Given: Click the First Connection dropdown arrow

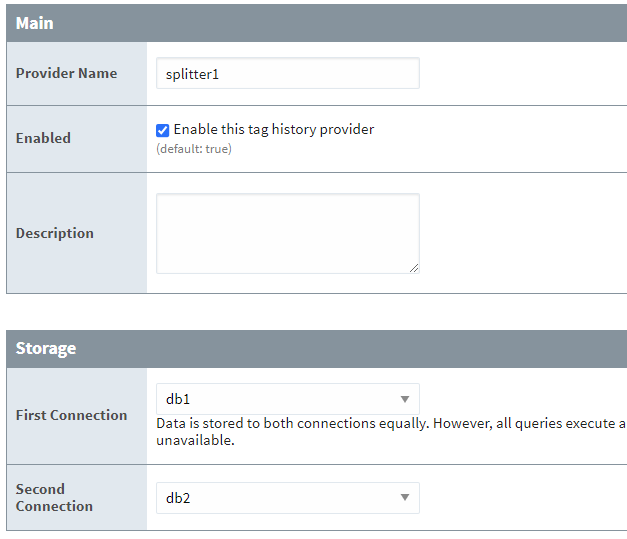Looking at the screenshot, I should 405,399.
